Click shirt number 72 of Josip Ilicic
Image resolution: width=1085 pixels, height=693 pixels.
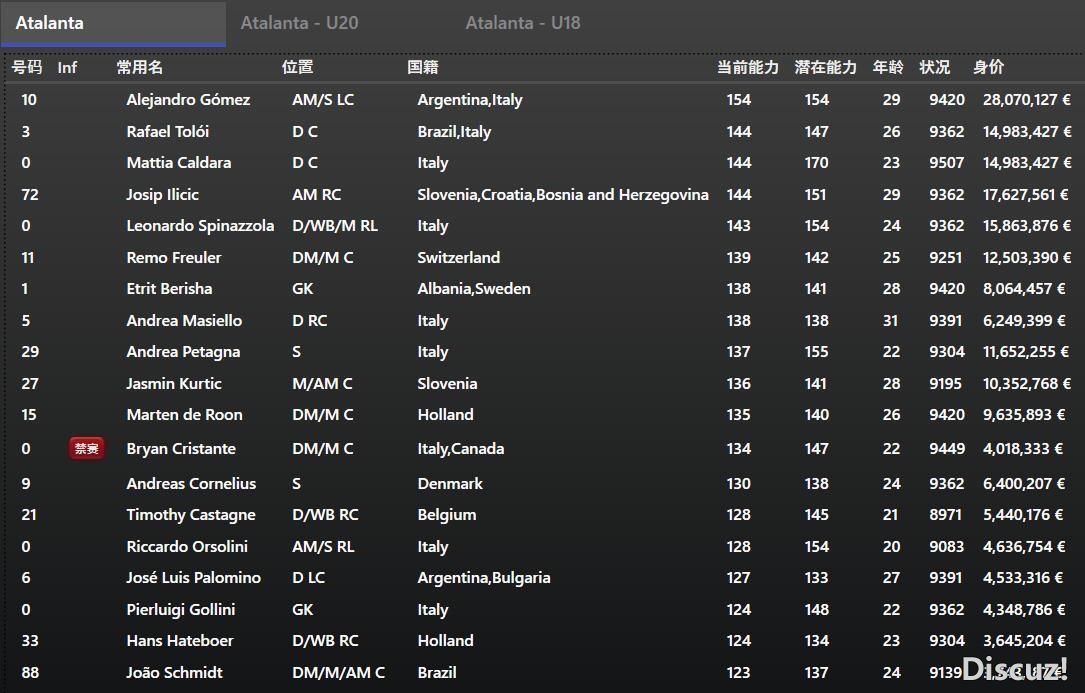[30, 195]
